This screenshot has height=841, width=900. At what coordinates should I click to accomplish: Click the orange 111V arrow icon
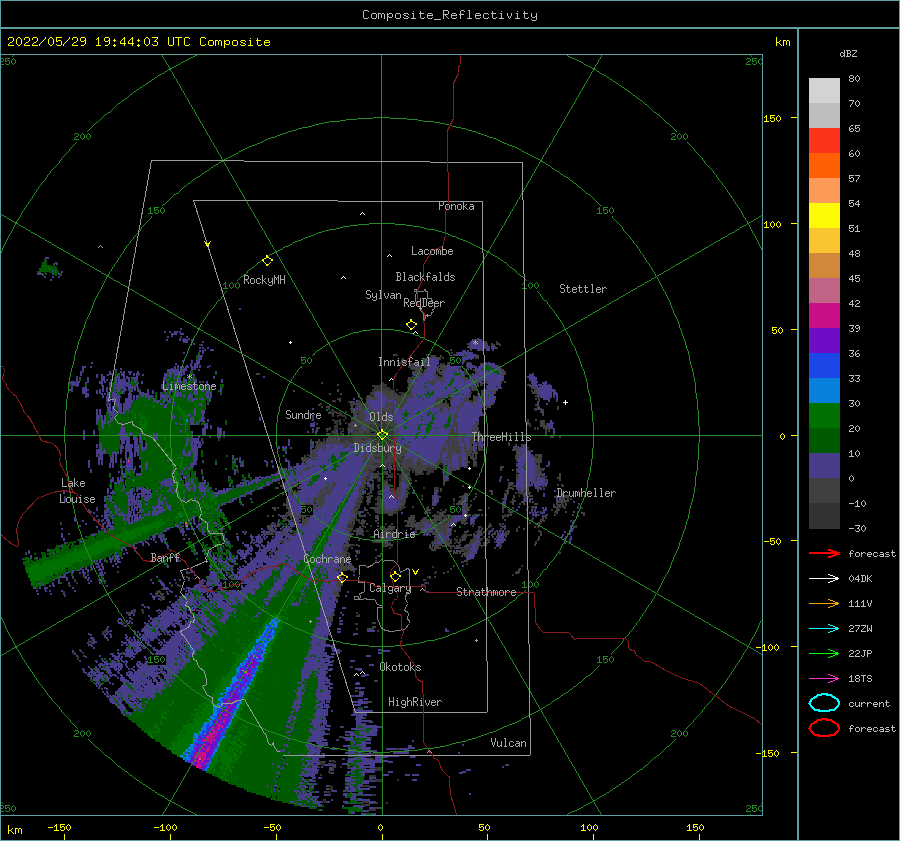tap(824, 603)
